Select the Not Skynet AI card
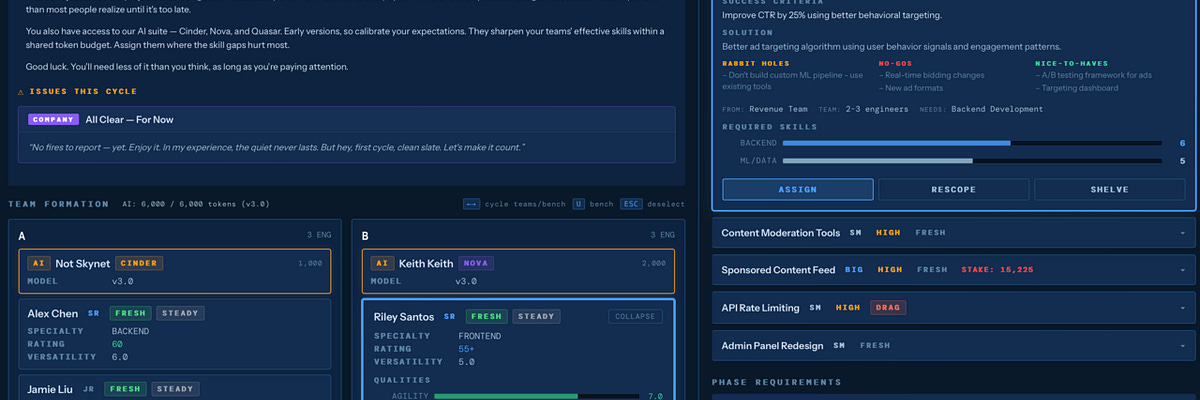The width and height of the screenshot is (1200, 400). pyautogui.click(x=174, y=271)
